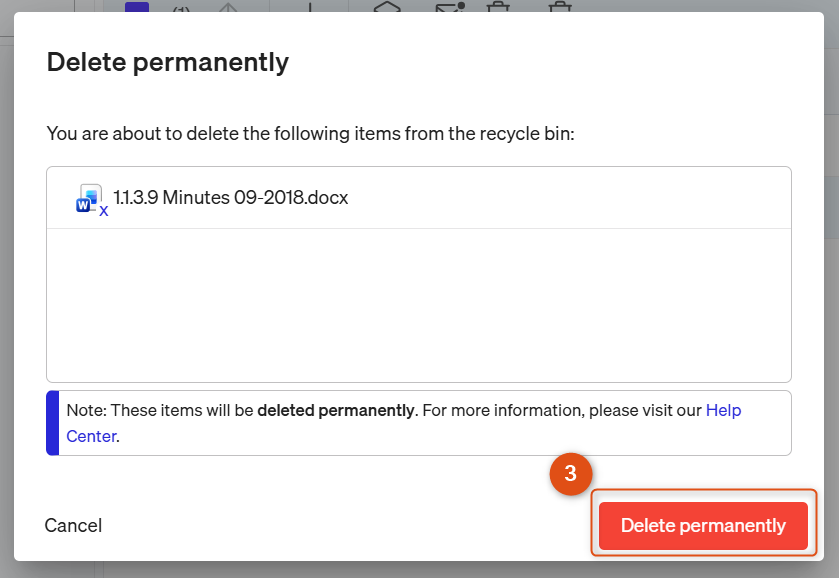Click the bold deleted permanently text

coord(336,410)
